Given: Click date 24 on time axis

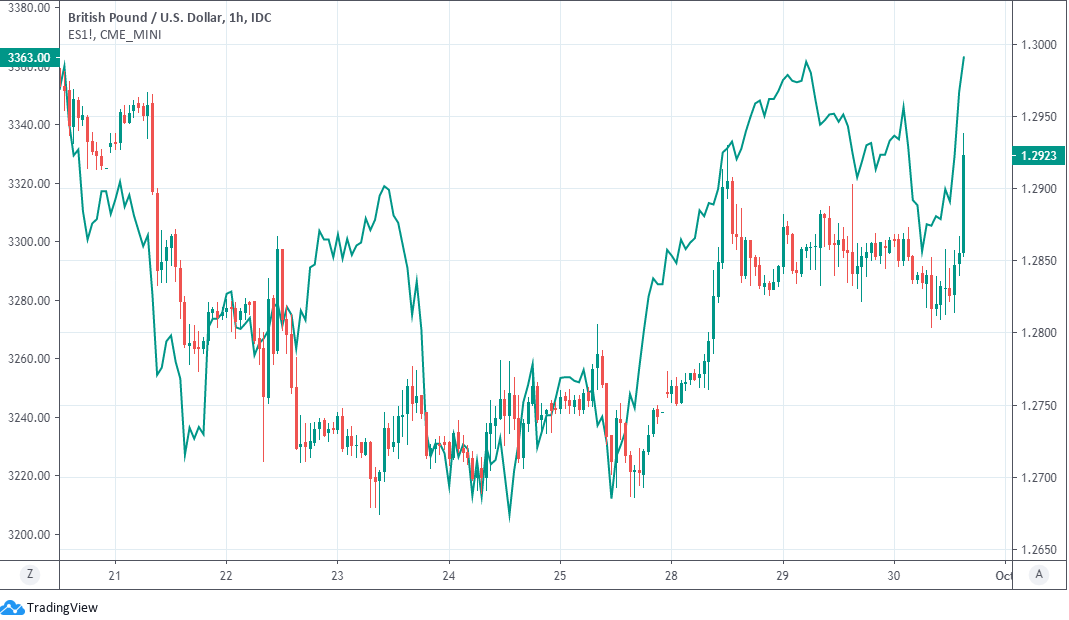Looking at the screenshot, I should [449, 576].
